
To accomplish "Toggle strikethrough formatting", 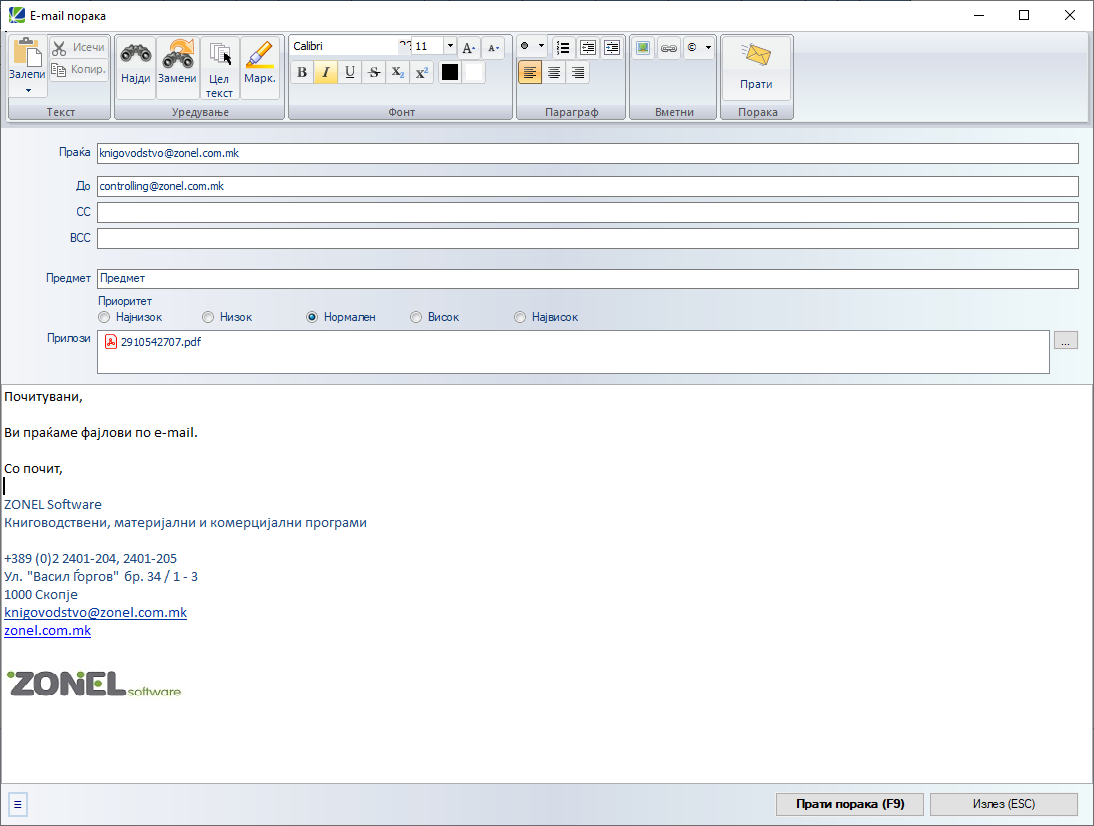I will [x=374, y=72].
